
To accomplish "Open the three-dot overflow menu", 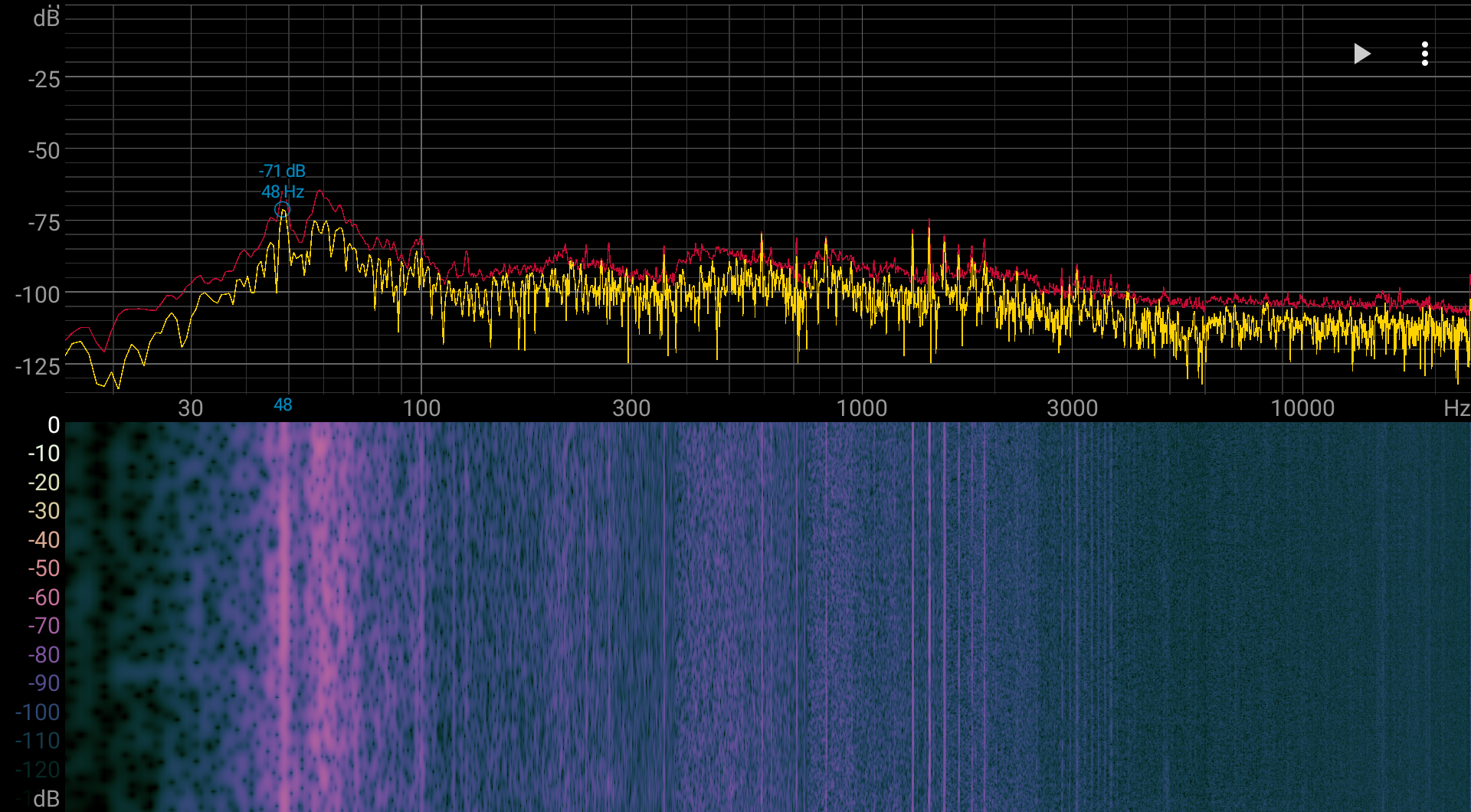I will pyautogui.click(x=1424, y=54).
